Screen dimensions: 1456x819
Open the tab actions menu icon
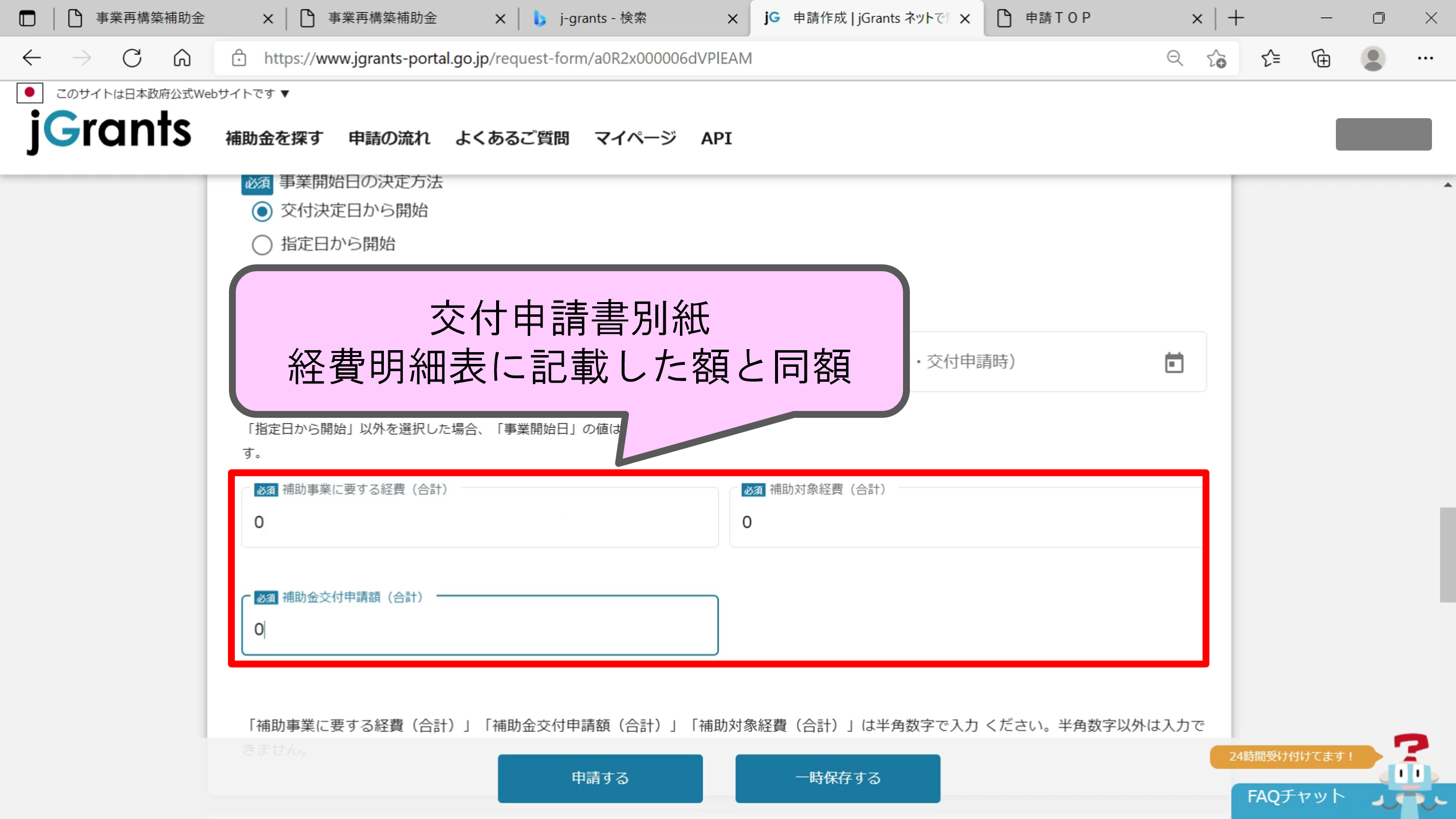point(27,18)
